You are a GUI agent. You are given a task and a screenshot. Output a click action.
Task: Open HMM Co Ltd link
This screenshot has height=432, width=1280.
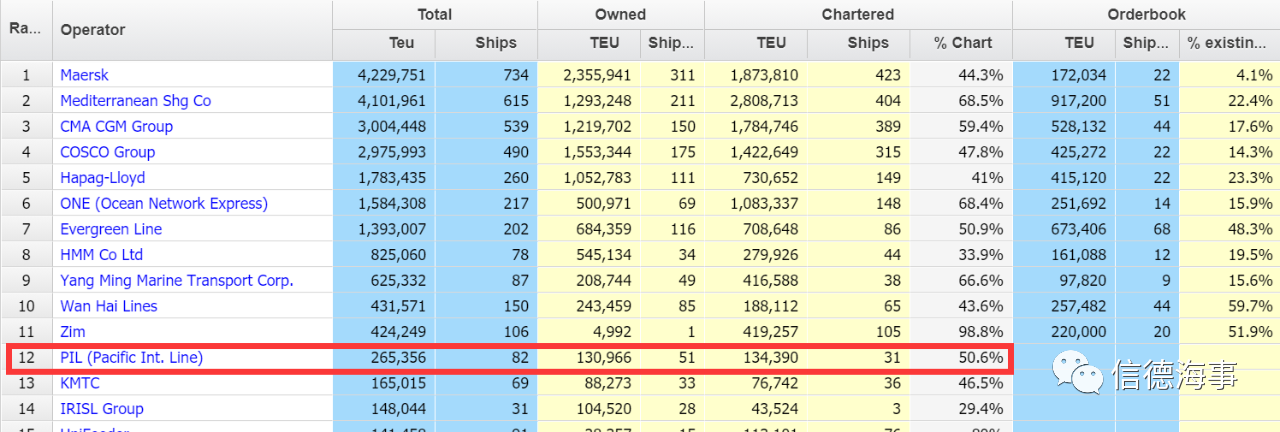(101, 255)
